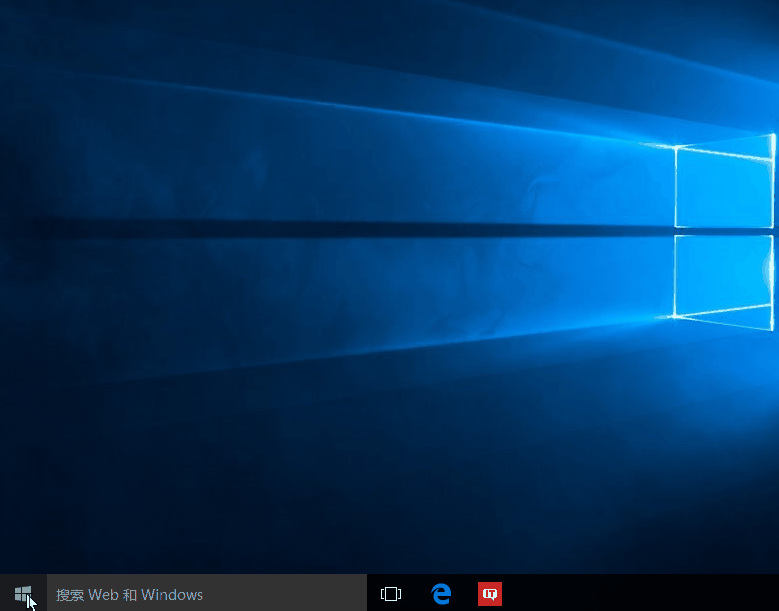Image resolution: width=779 pixels, height=611 pixels.
Task: Click the 'Windows' text in search box
Action: (x=172, y=595)
